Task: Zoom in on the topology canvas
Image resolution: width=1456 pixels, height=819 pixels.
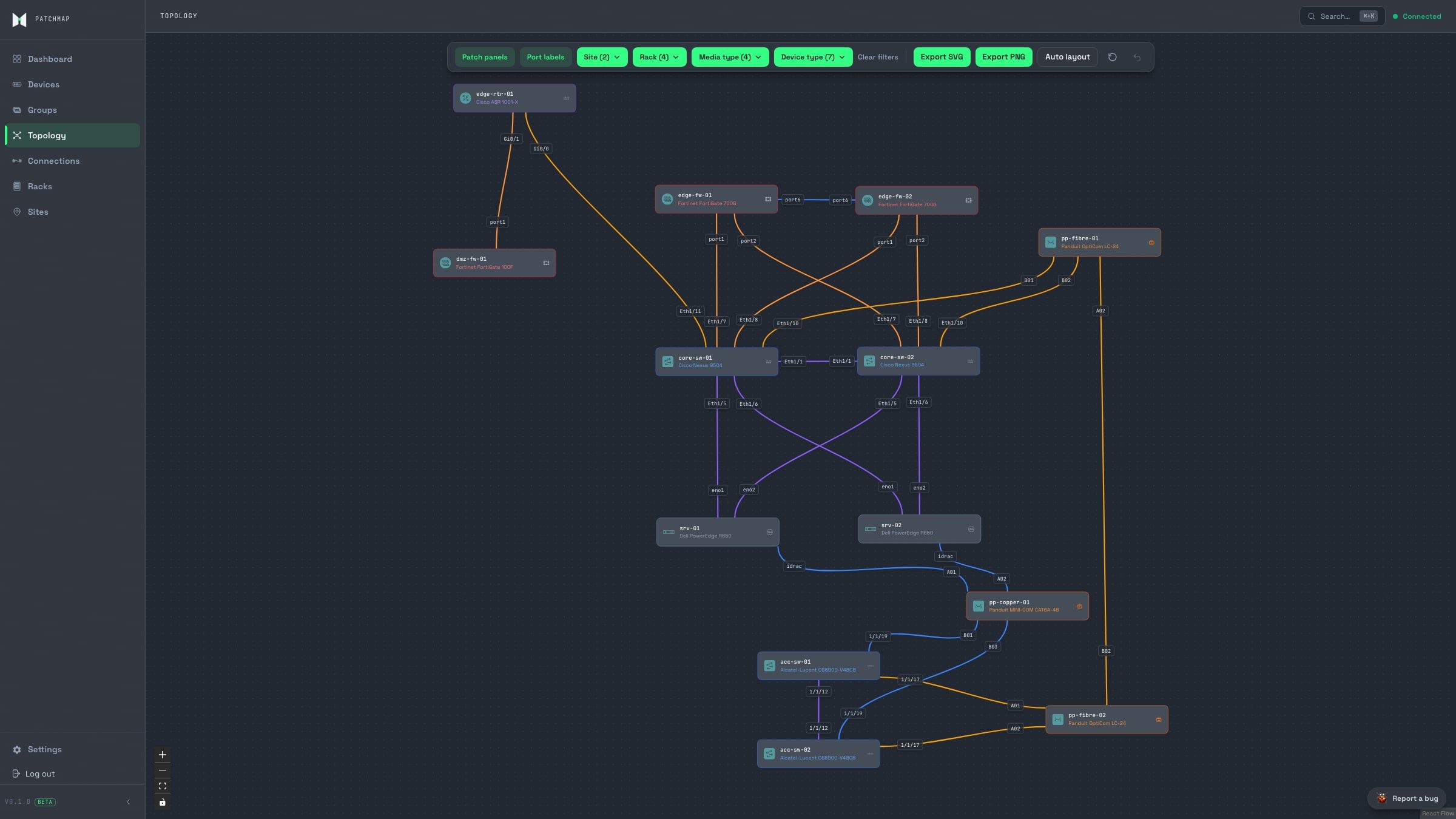Action: (163, 755)
